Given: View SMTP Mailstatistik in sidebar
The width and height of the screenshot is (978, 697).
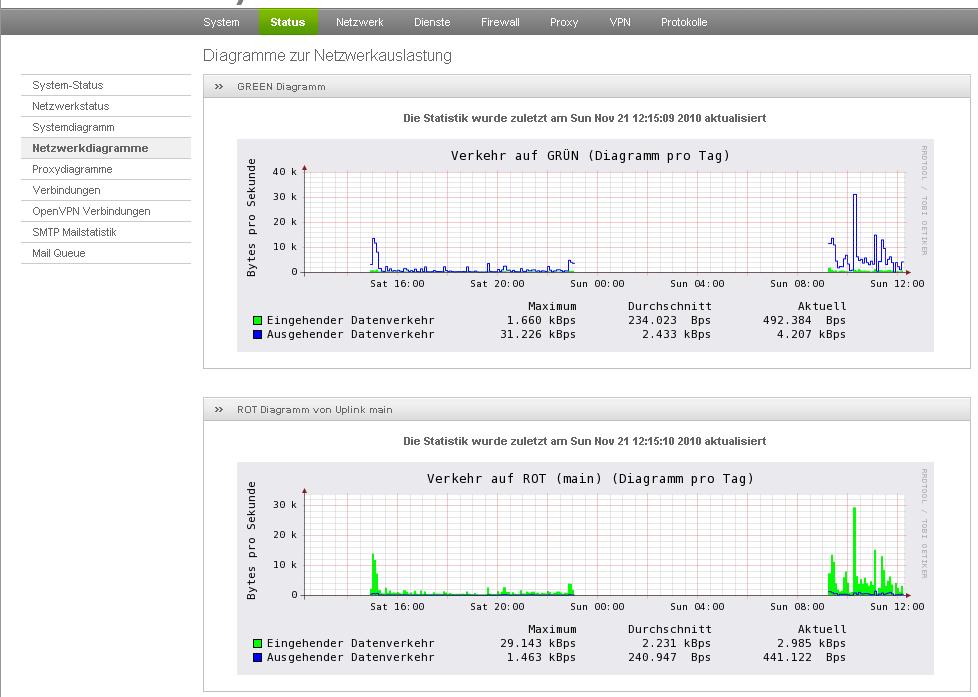Looking at the screenshot, I should 74,232.
